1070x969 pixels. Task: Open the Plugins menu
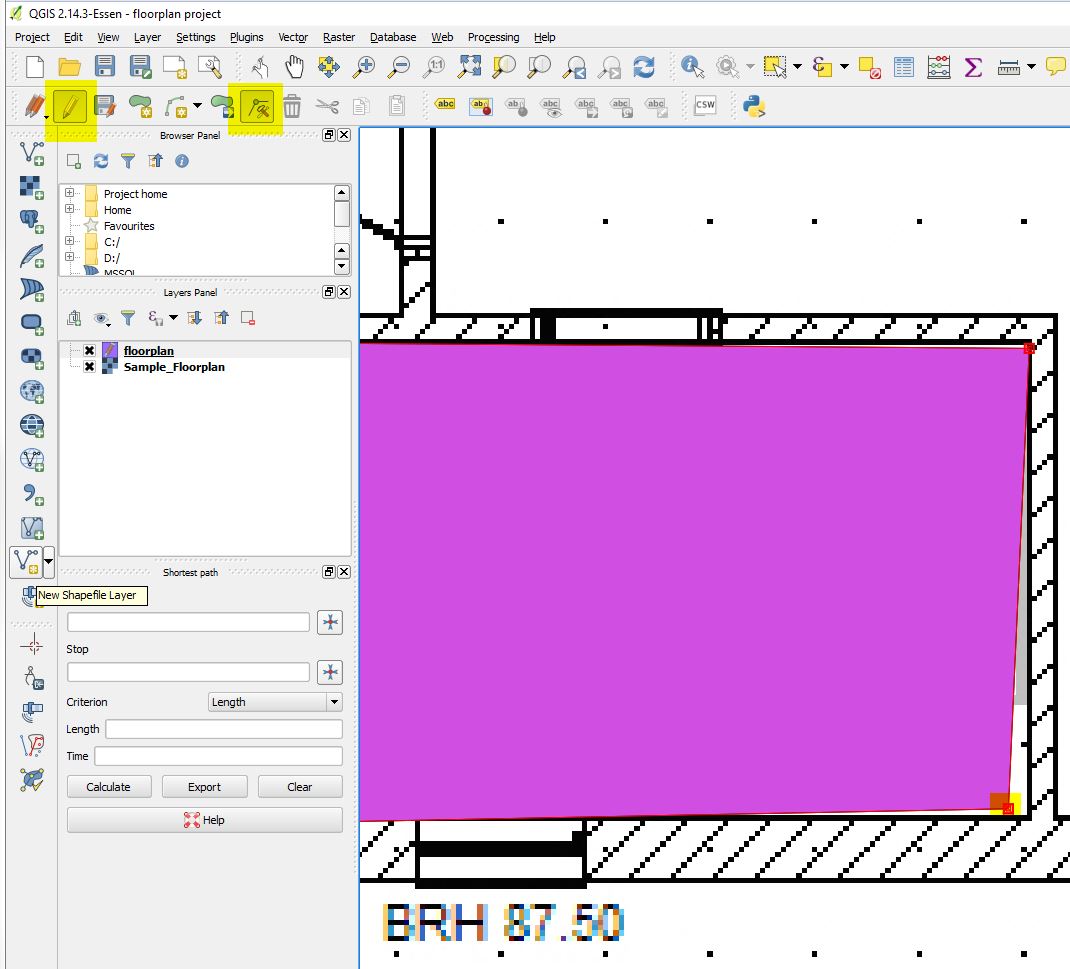point(246,37)
